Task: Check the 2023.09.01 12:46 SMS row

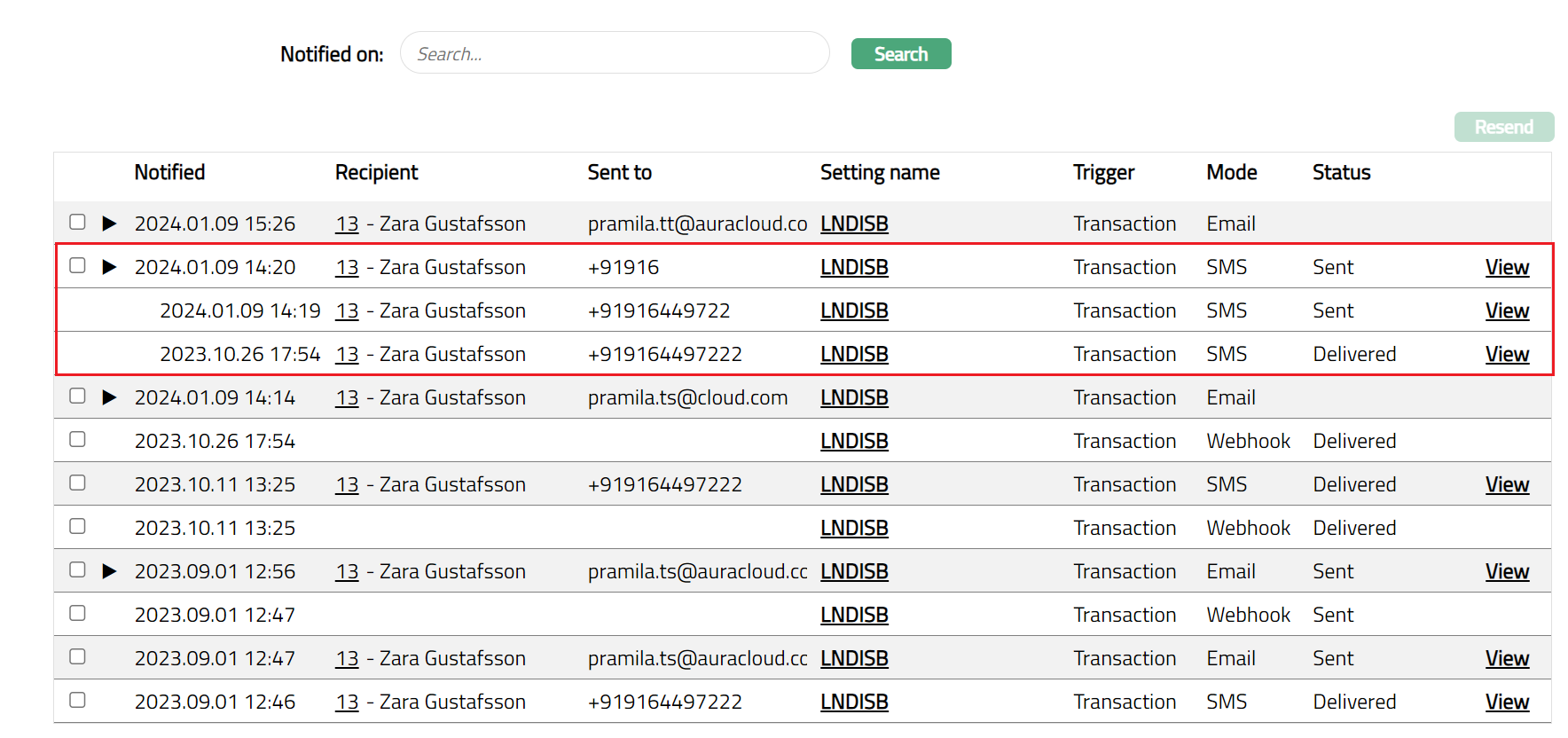Action: pos(78,700)
